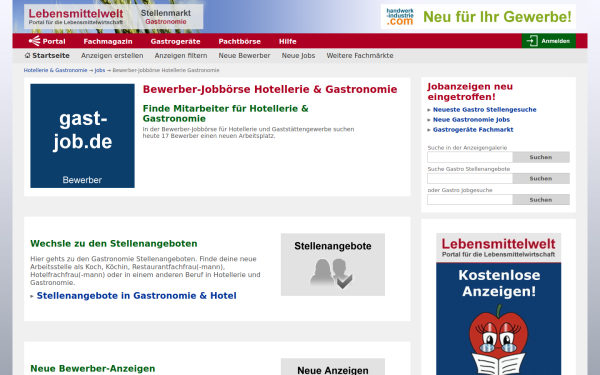Click the Neue Bewerber-Anzeigen heading
The image size is (600, 375).
click(x=93, y=368)
